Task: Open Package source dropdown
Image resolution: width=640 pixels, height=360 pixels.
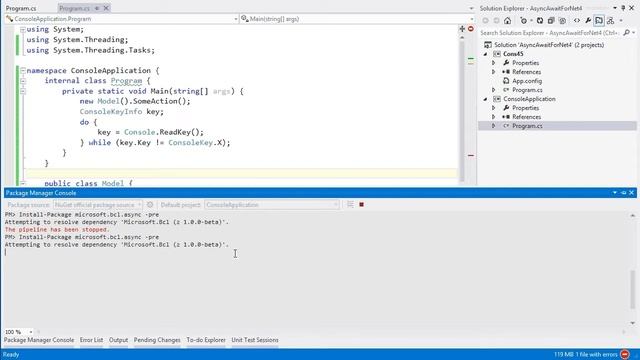Action: (x=98, y=205)
